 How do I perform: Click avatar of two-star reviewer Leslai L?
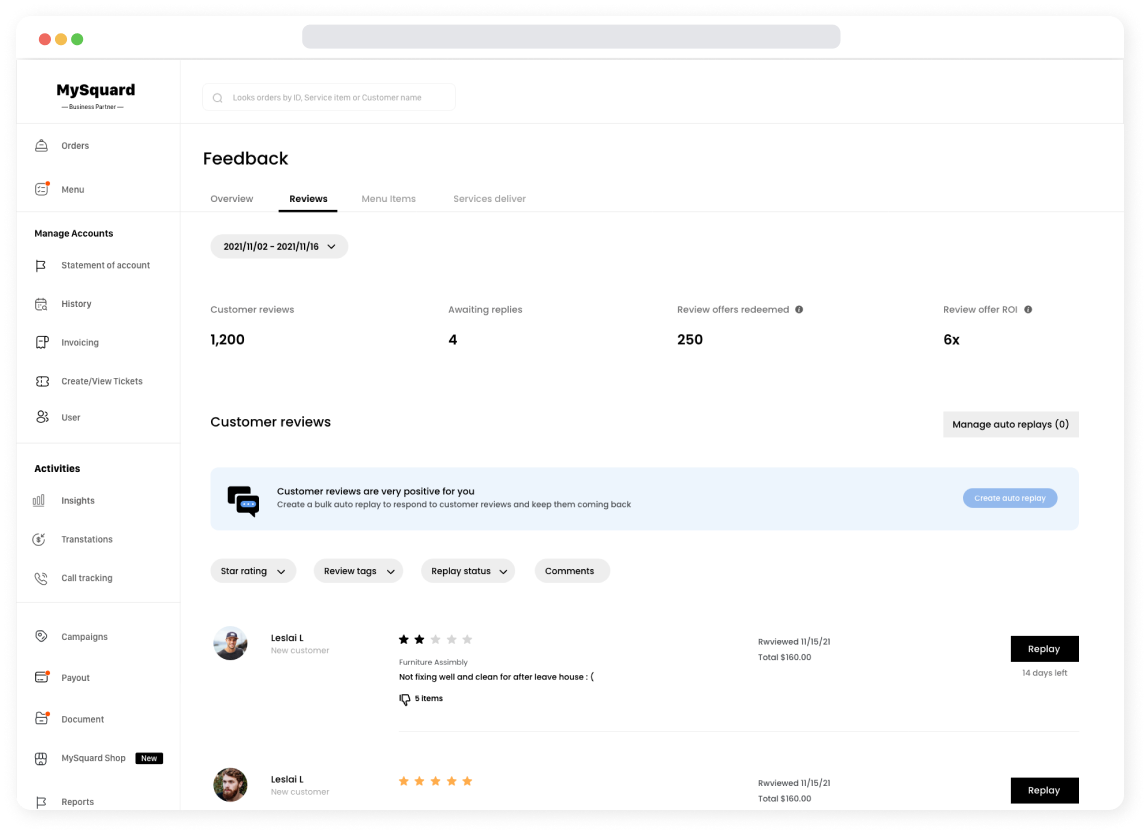pyautogui.click(x=230, y=644)
